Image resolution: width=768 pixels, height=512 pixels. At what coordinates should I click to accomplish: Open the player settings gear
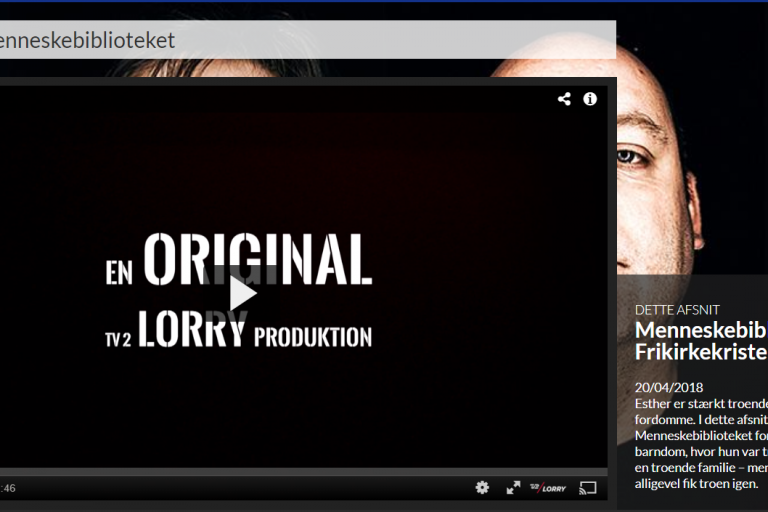coord(482,487)
